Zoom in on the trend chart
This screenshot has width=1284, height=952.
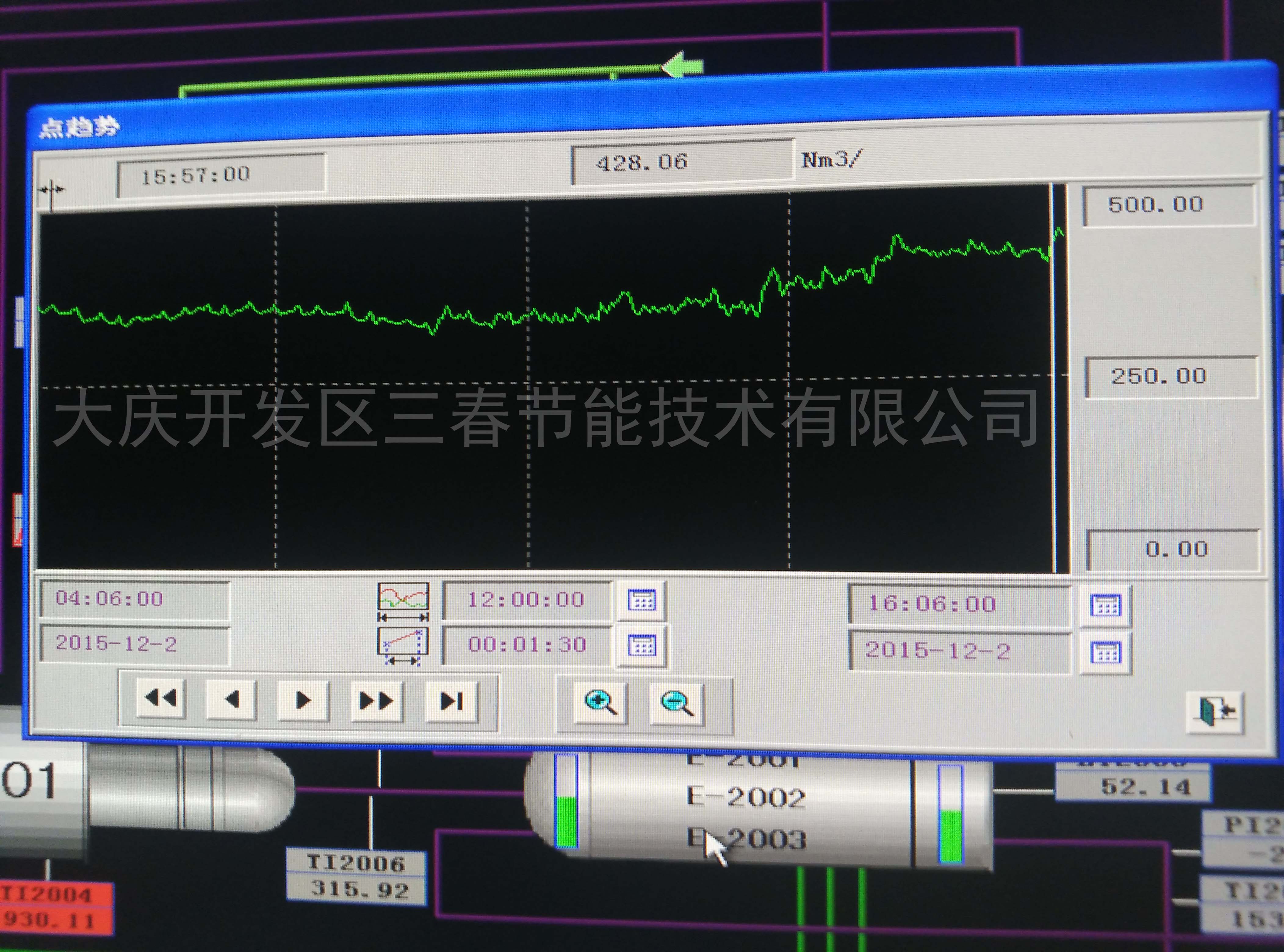tap(601, 702)
